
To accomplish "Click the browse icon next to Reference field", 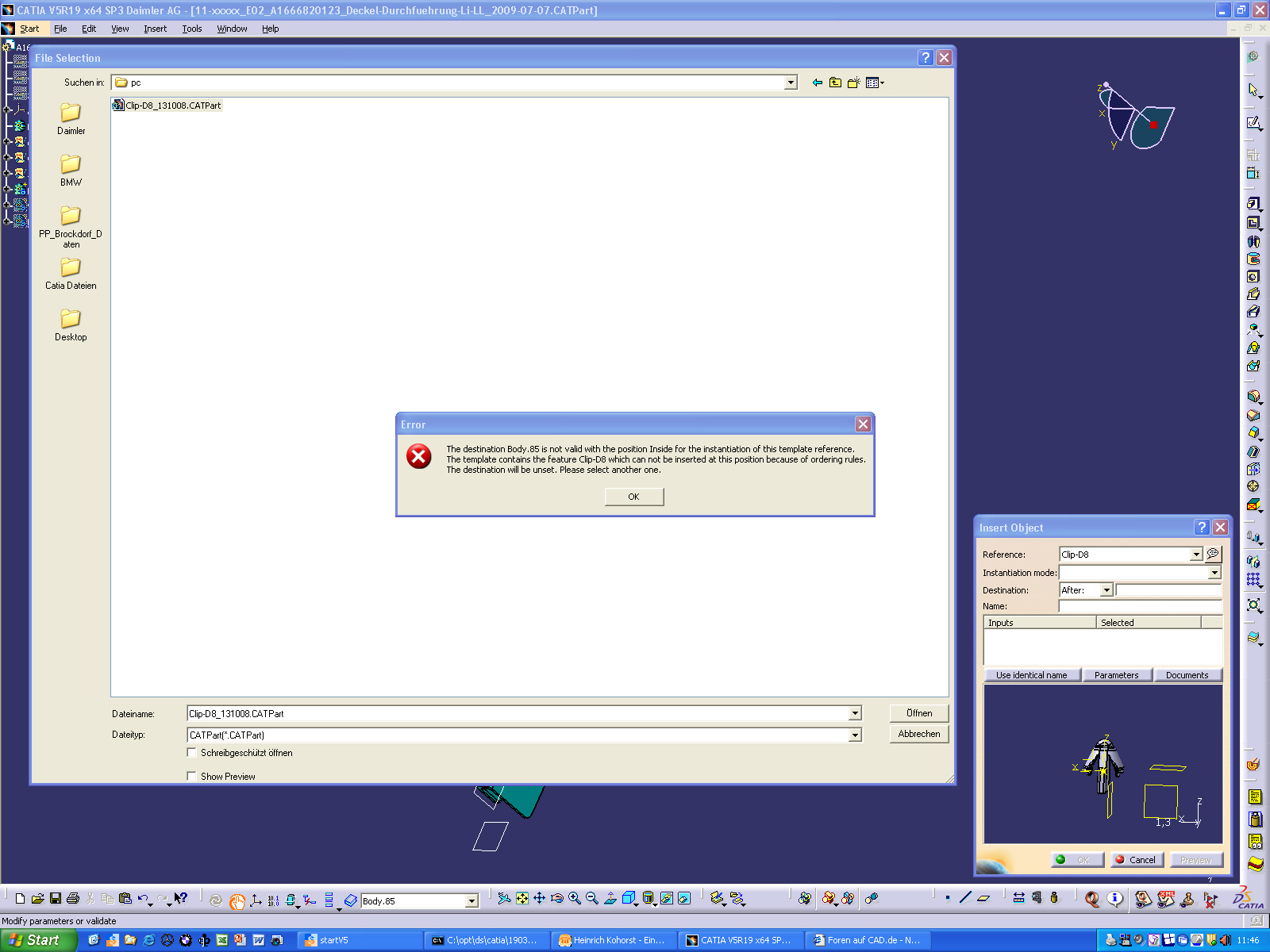I will point(1213,554).
